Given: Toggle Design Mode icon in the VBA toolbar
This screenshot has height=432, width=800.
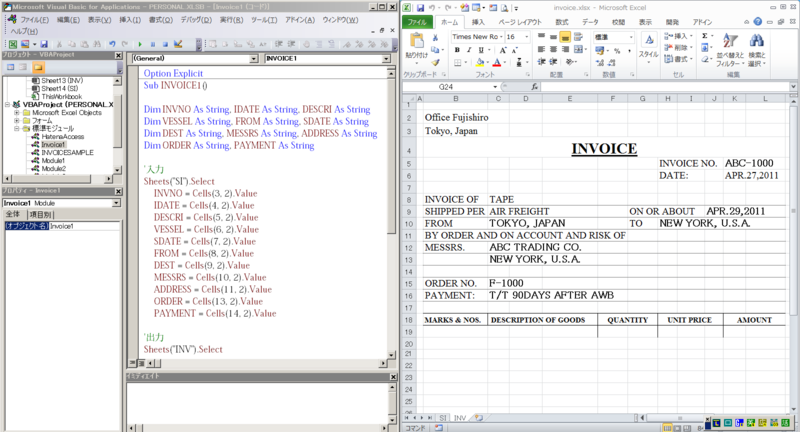Looking at the screenshot, I should 178,44.
